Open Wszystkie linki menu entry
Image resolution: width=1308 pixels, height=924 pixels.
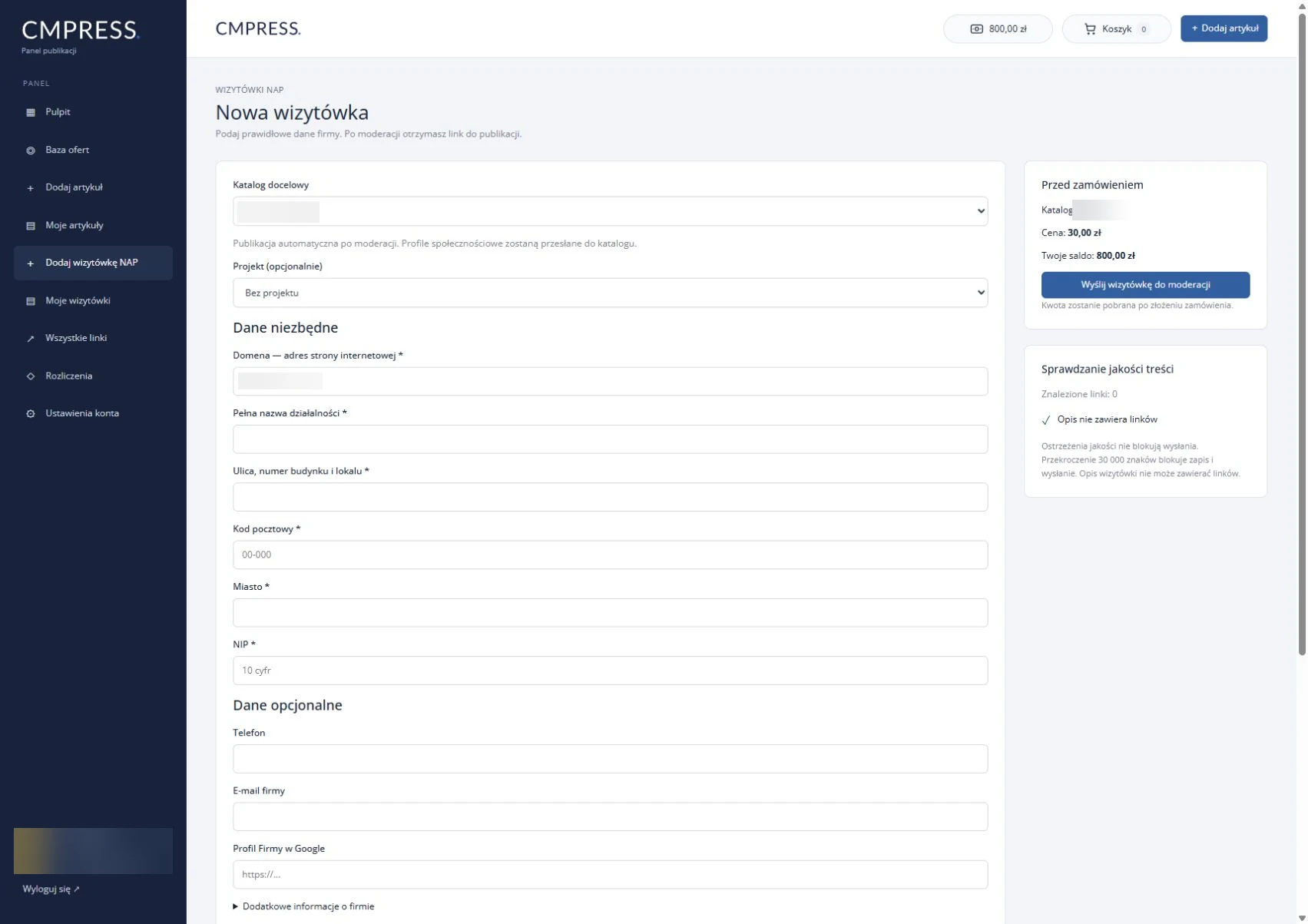tap(93, 338)
